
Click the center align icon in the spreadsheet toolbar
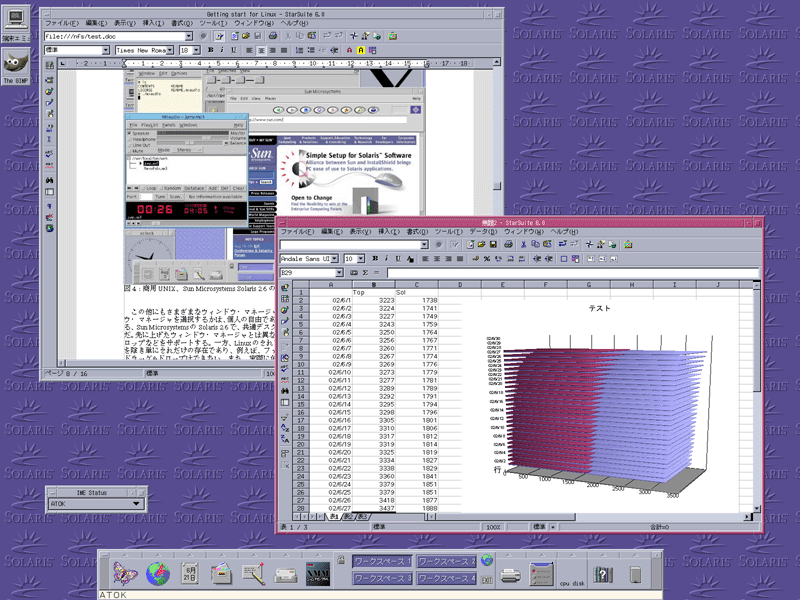pos(437,259)
